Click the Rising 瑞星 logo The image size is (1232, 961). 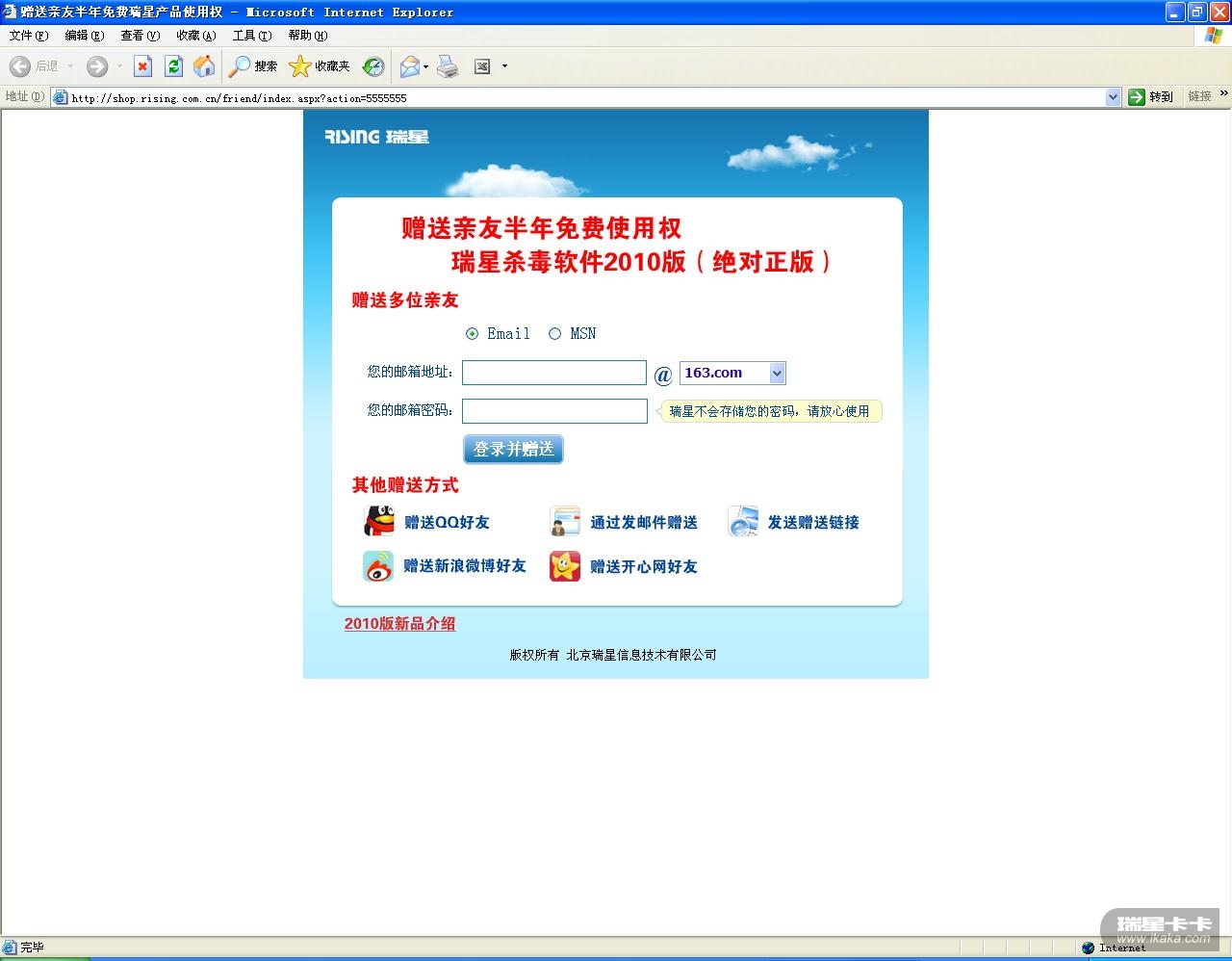click(x=376, y=137)
